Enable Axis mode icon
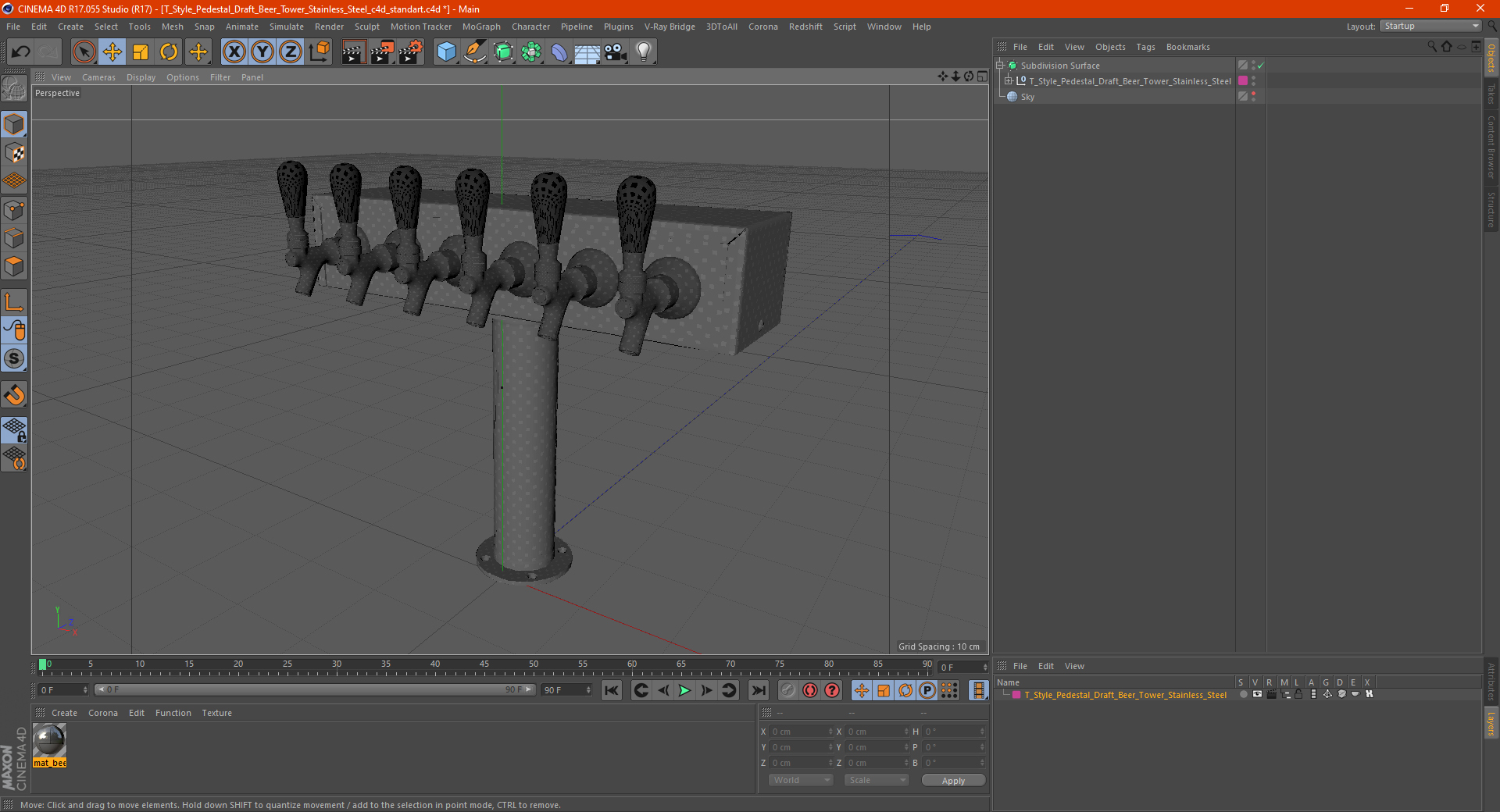The width and height of the screenshot is (1500, 812). (x=14, y=302)
